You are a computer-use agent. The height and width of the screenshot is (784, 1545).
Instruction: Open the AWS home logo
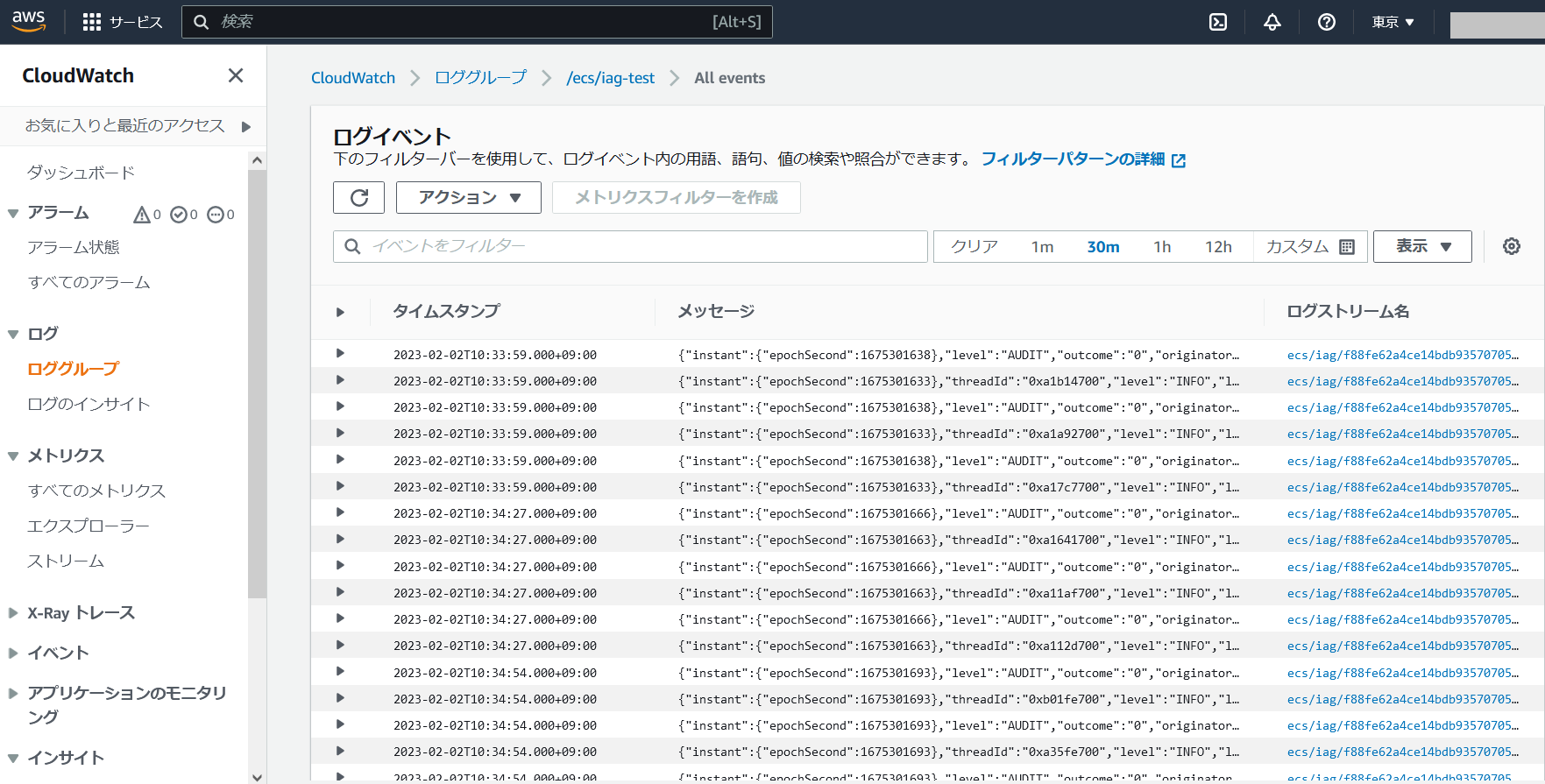click(x=29, y=21)
